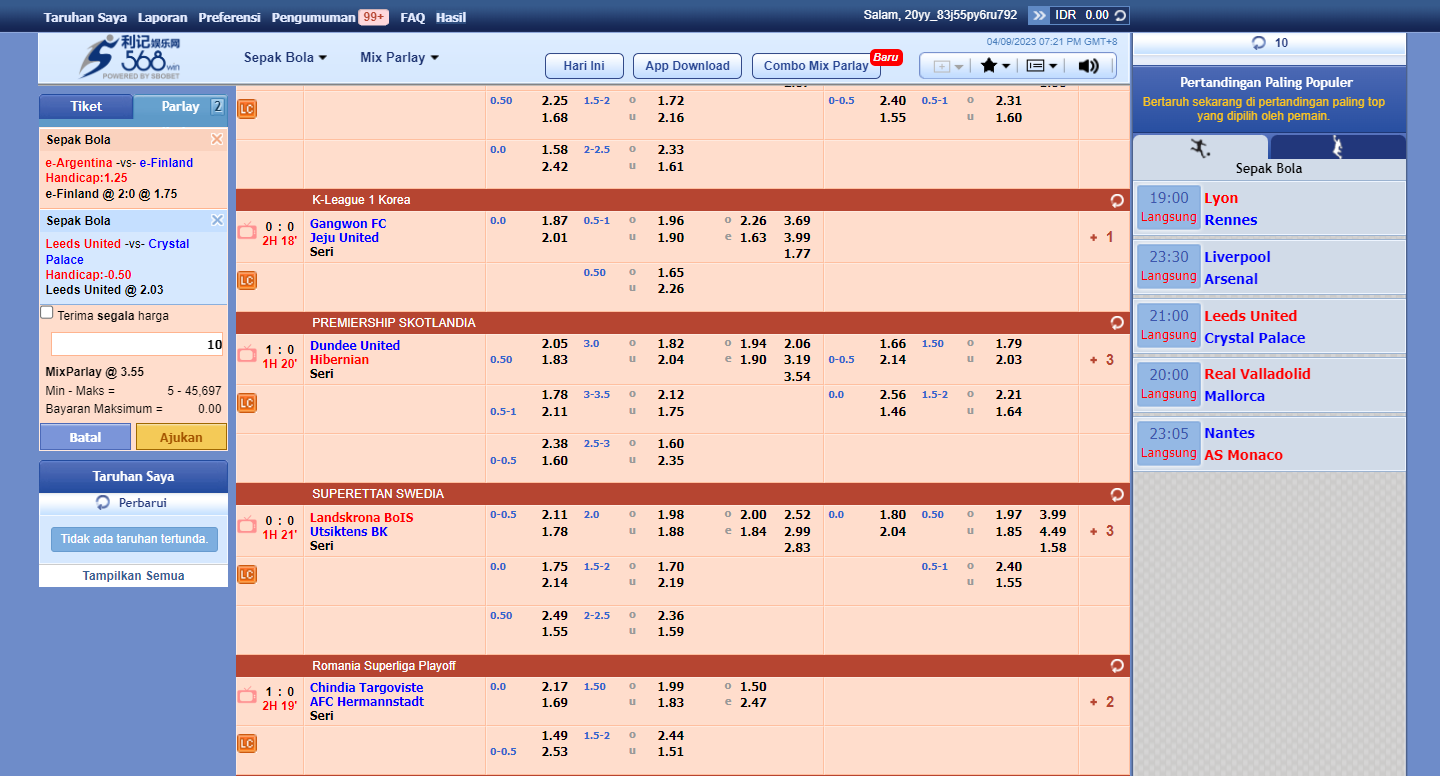
Task: Click the live TV icon for Gangwon FC
Action: (x=247, y=231)
